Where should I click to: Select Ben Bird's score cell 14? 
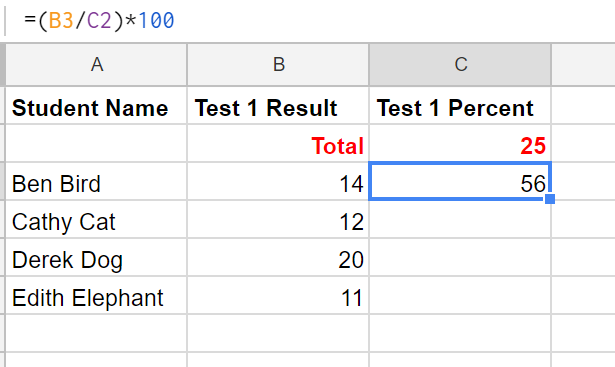coord(278,181)
